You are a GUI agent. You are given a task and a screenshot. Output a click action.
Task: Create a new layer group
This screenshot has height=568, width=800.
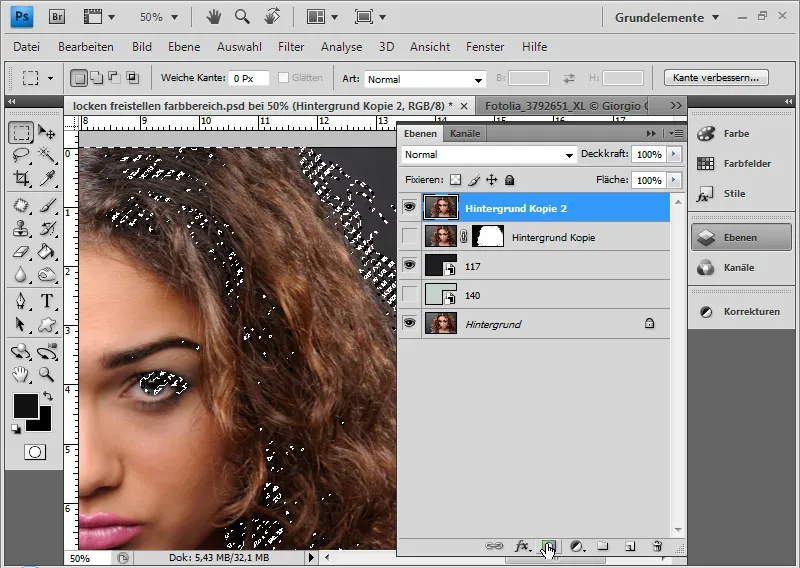click(603, 547)
